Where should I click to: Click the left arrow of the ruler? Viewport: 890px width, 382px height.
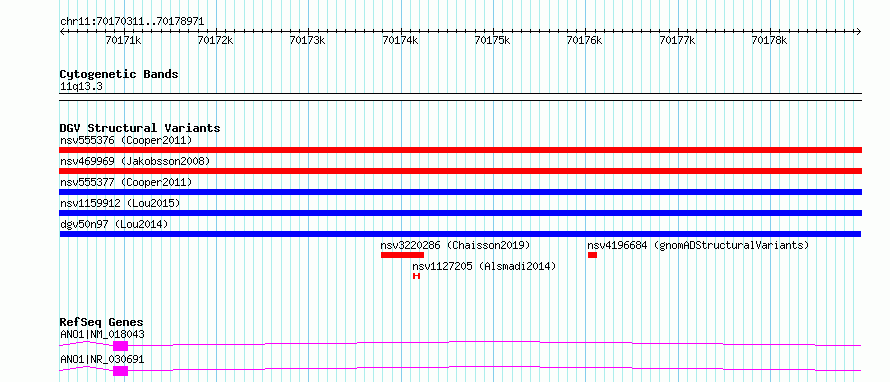[x=62, y=32]
